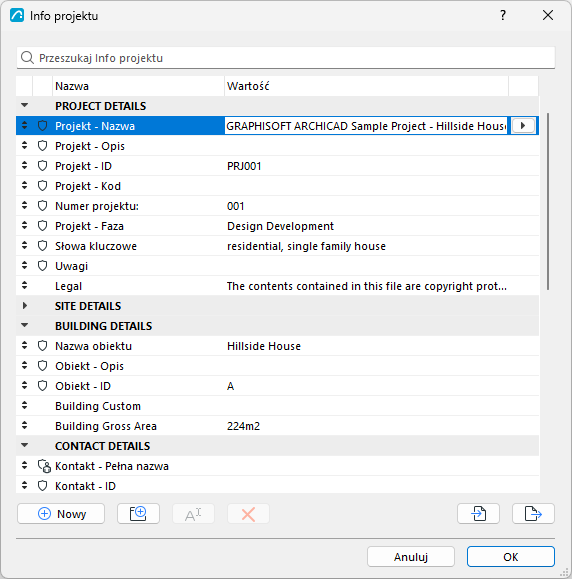Click the search magnifier icon

click(x=27, y=58)
